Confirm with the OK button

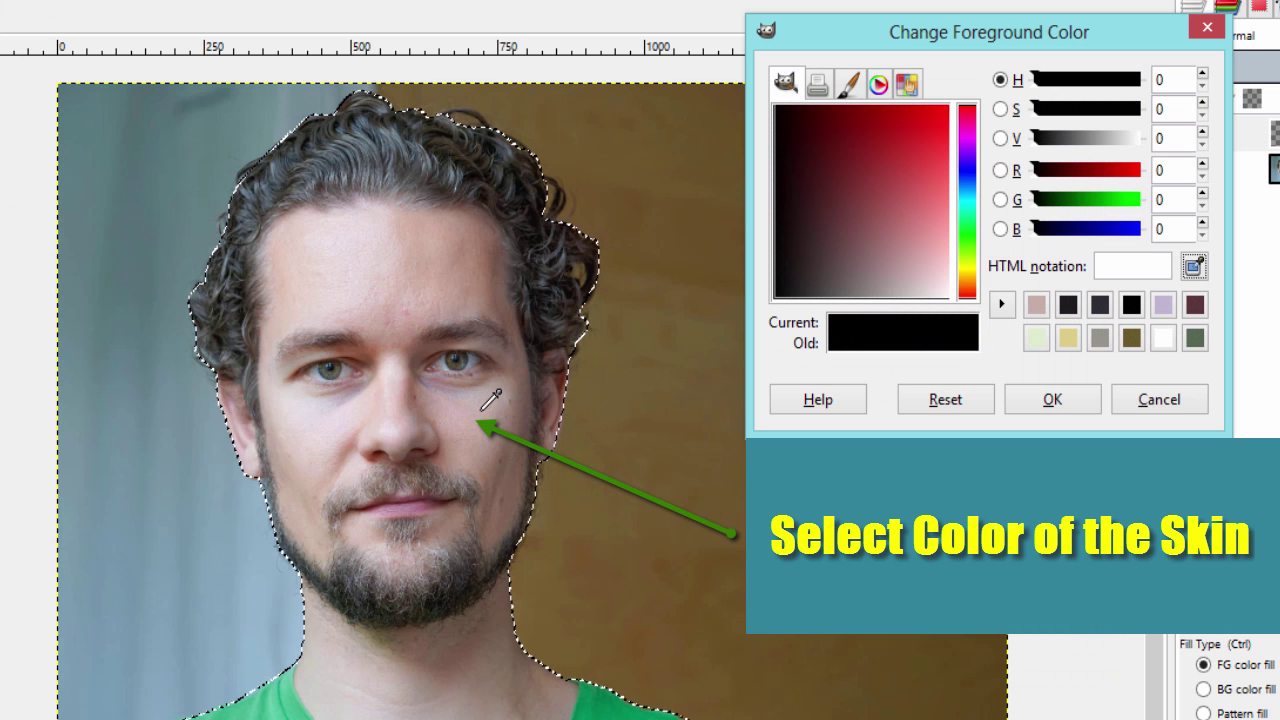coord(1052,399)
